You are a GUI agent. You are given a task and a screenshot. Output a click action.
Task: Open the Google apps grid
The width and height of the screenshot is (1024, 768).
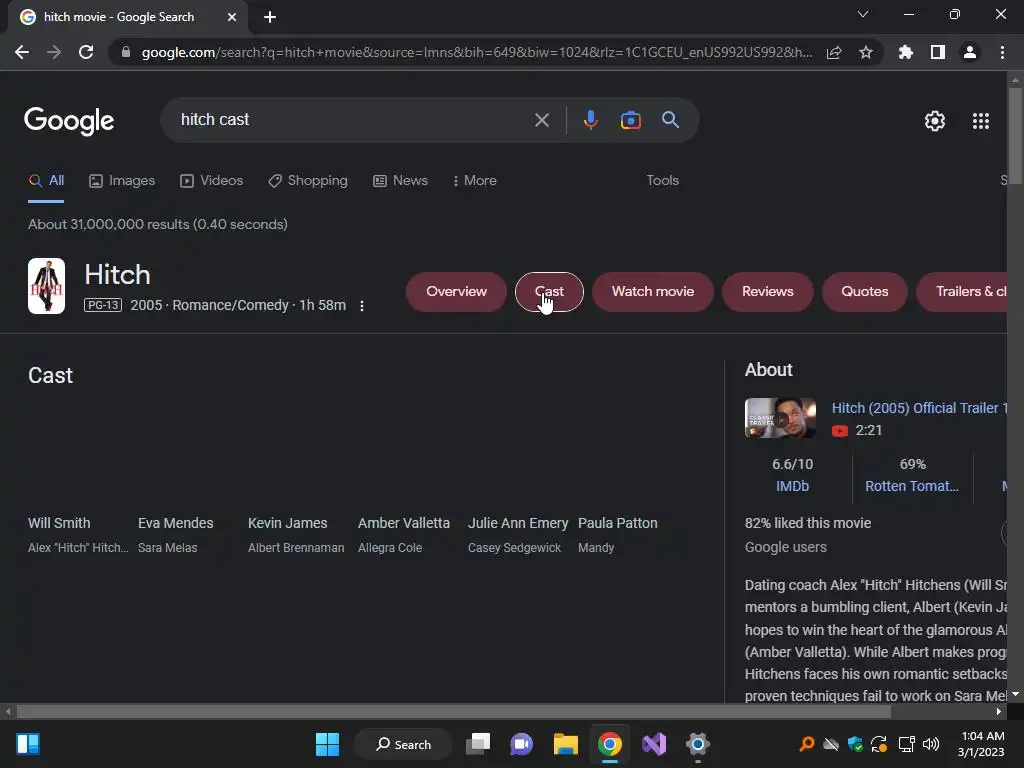(x=980, y=121)
